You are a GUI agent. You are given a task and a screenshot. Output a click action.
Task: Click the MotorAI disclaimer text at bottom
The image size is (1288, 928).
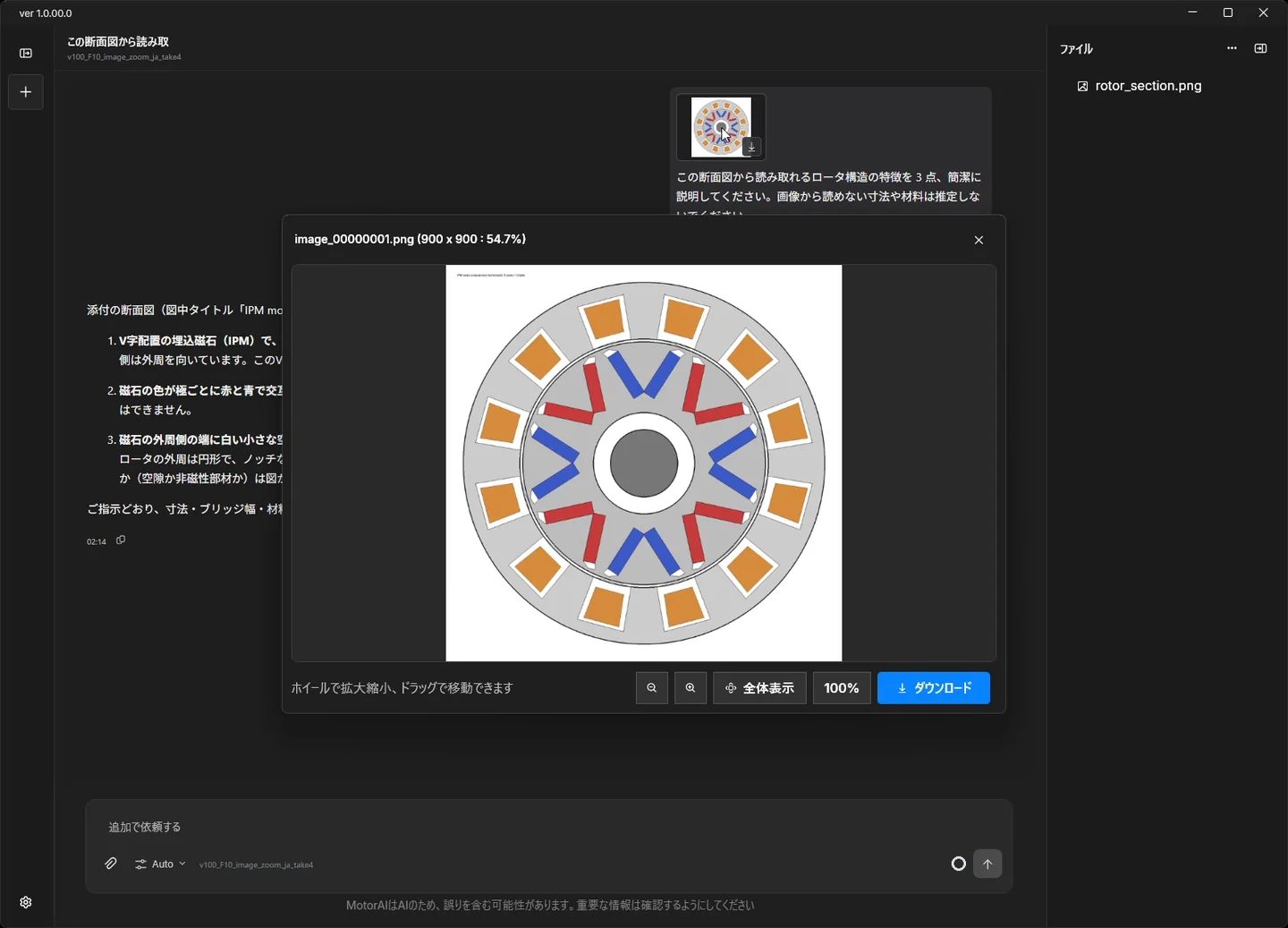[x=550, y=906]
